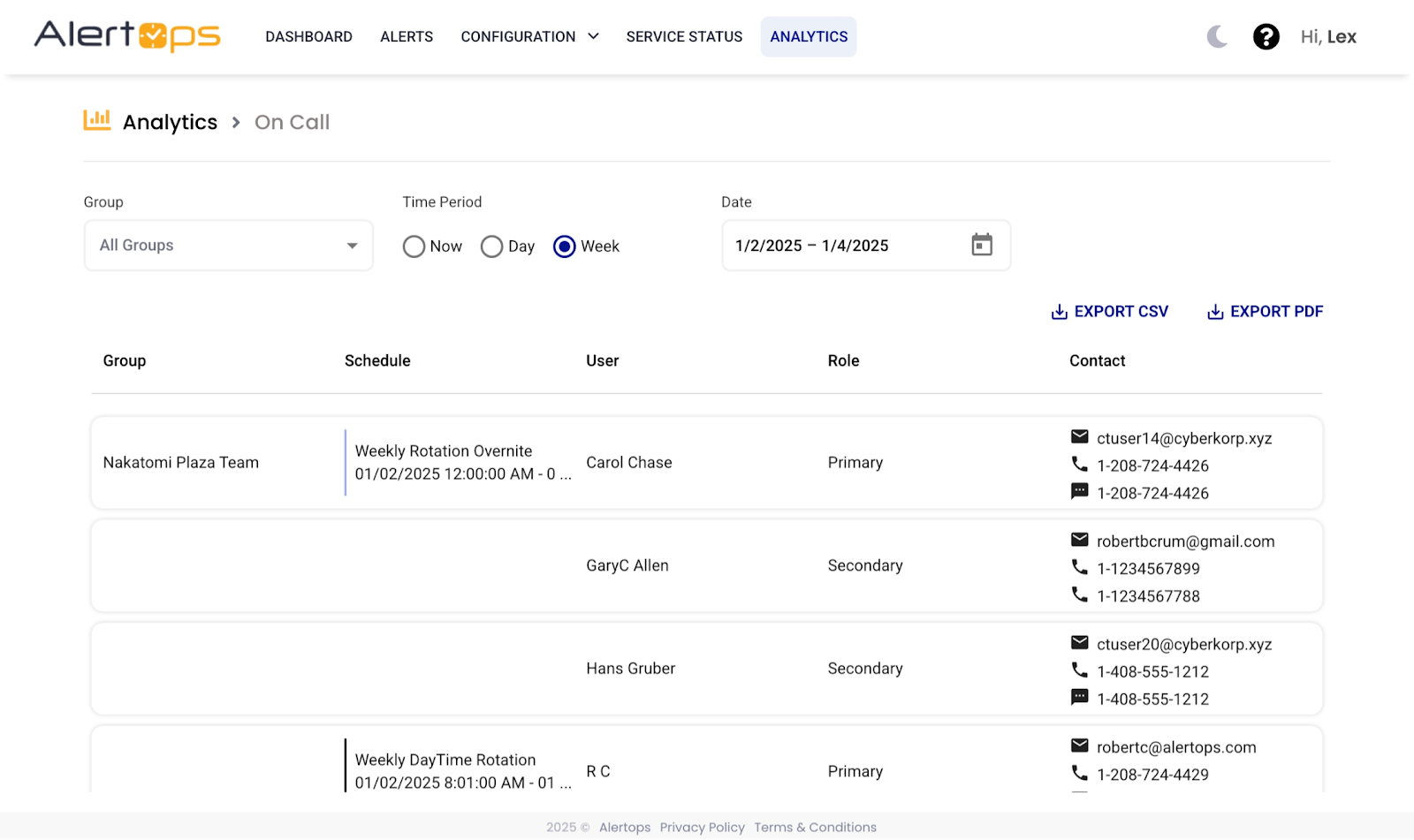Click the date range input field

click(840, 246)
